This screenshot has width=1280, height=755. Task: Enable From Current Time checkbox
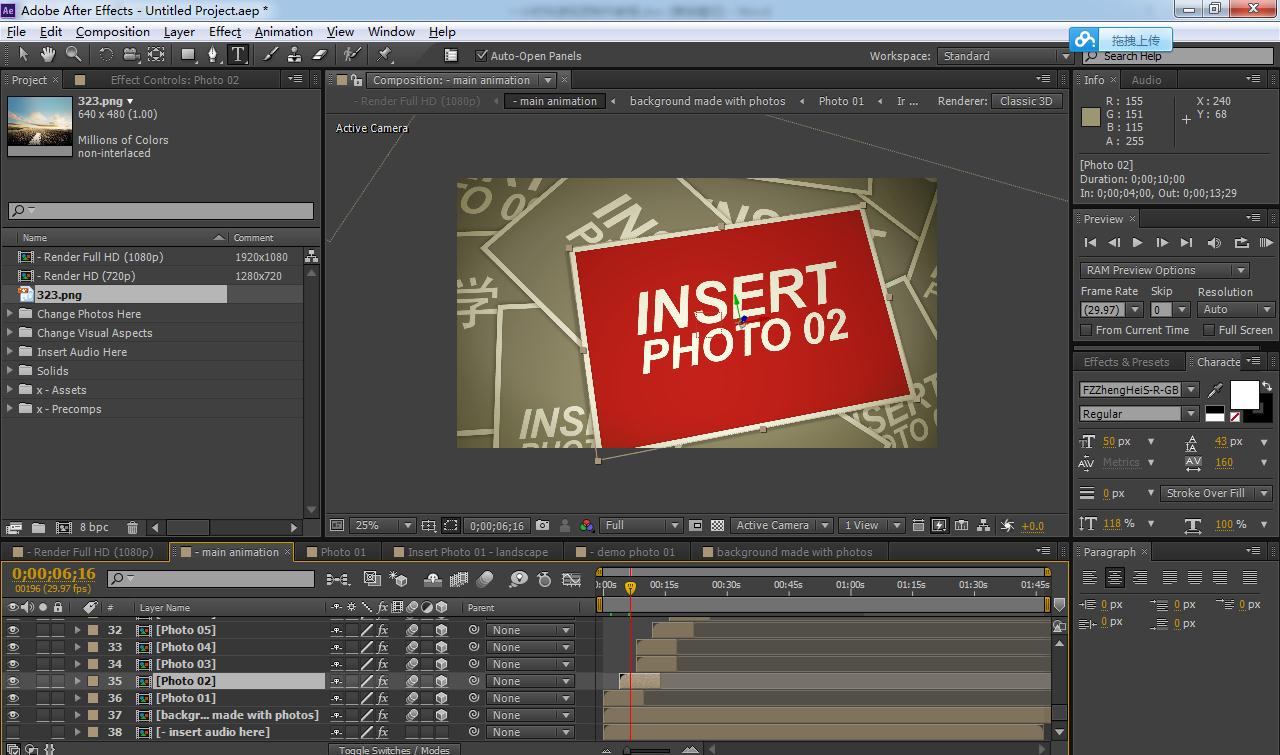(x=1087, y=330)
